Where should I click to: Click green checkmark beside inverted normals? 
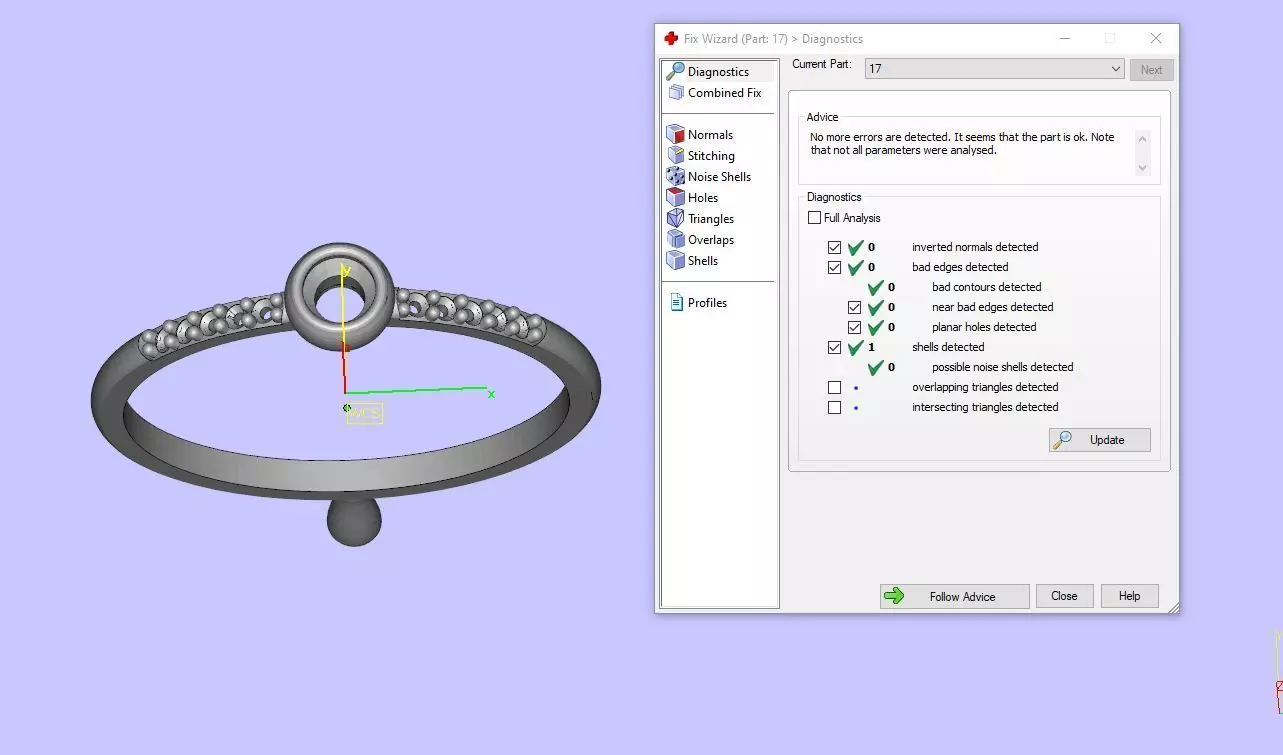pos(855,247)
